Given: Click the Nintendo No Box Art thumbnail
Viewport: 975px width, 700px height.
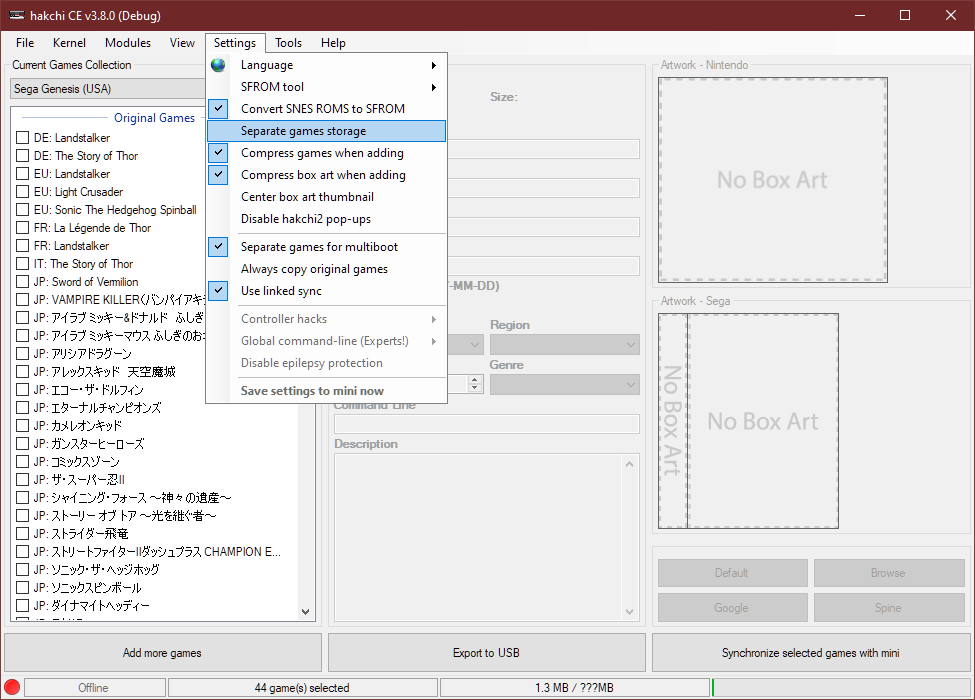Looking at the screenshot, I should (x=773, y=180).
